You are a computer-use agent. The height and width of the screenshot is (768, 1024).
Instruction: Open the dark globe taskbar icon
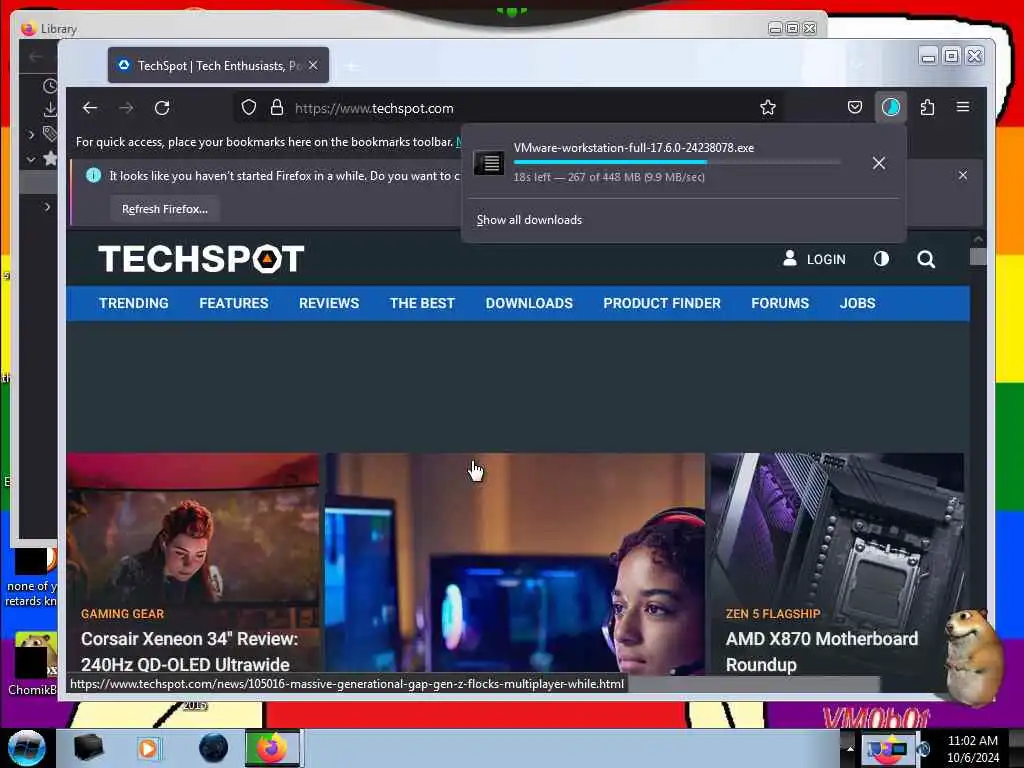point(213,748)
